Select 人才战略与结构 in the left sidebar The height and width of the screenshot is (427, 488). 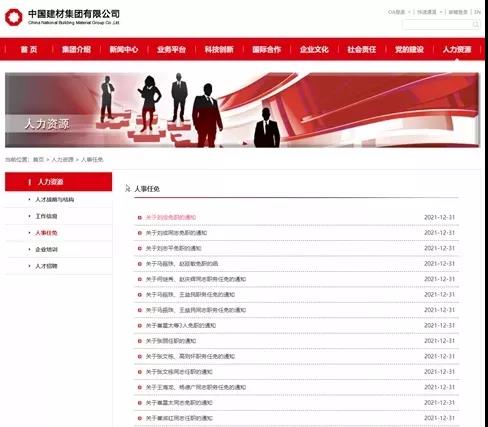coord(55,200)
